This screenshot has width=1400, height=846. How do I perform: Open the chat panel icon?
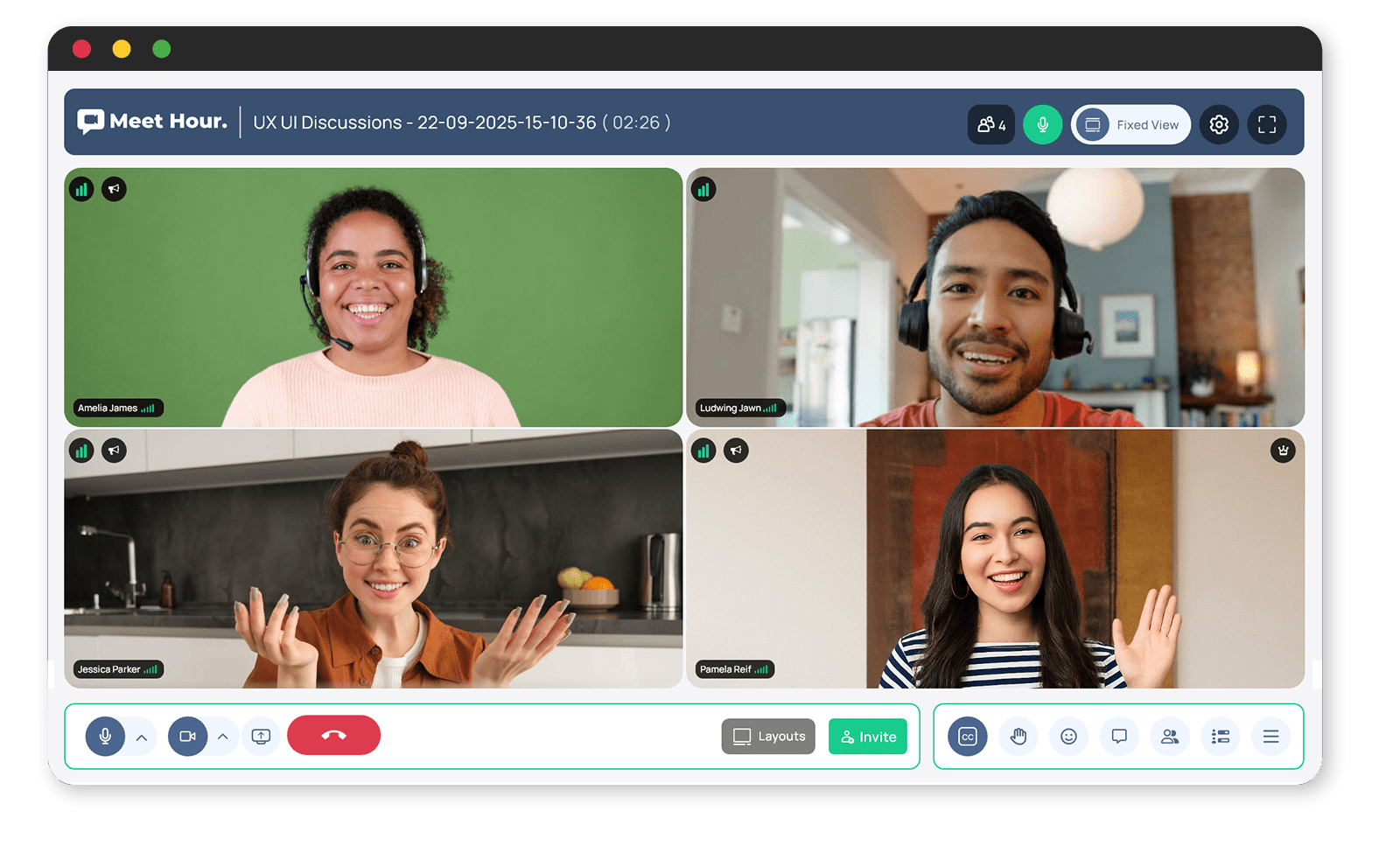(1119, 737)
